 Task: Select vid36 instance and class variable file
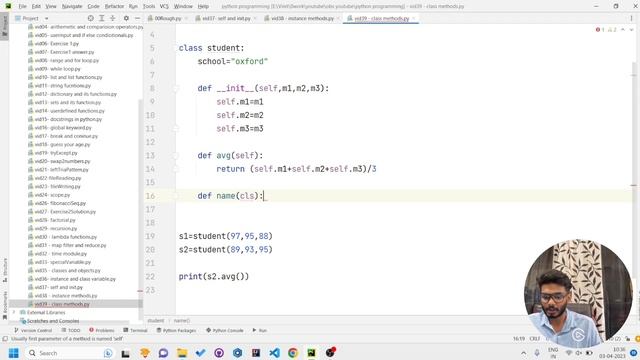point(75,279)
